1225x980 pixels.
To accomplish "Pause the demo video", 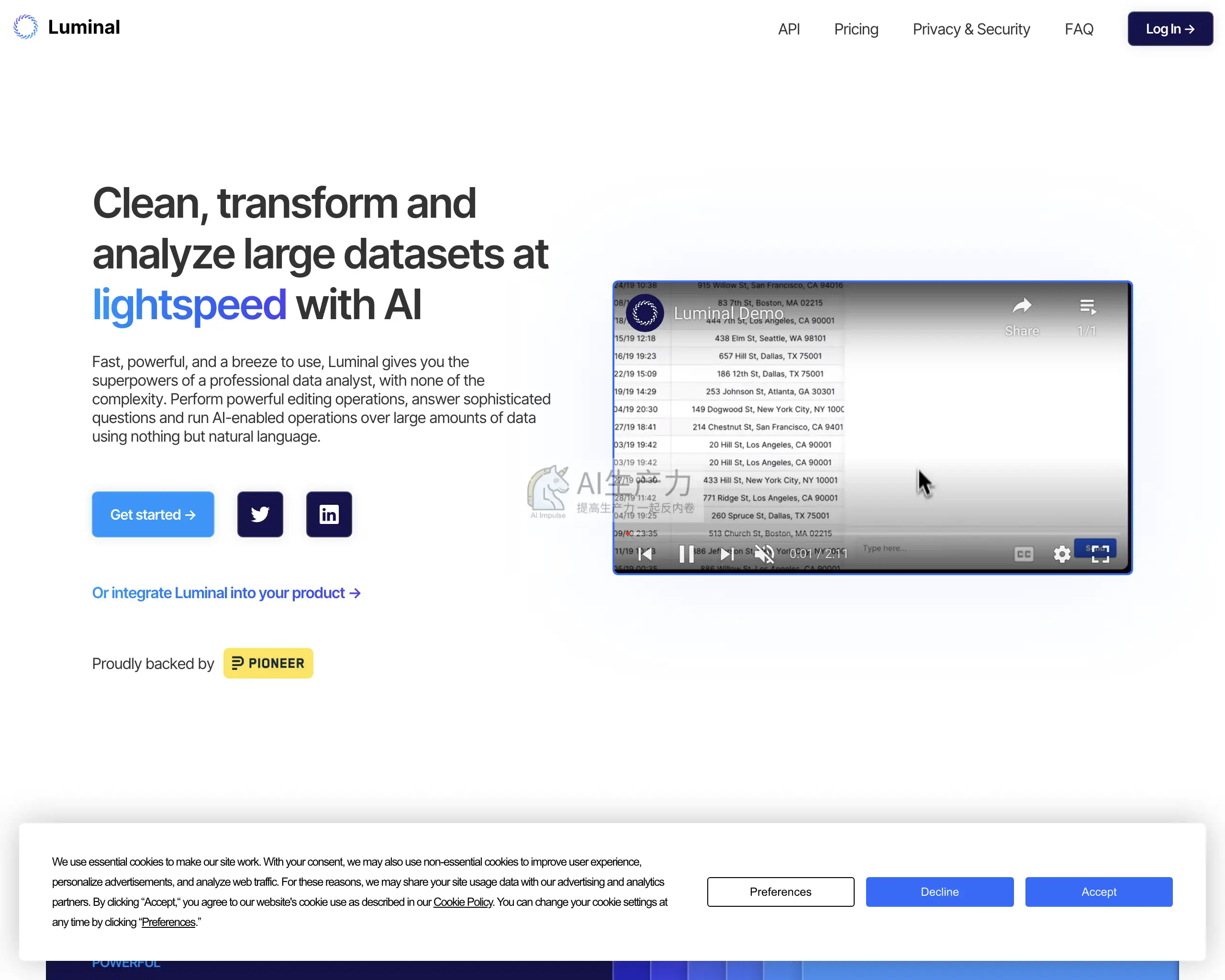I will [x=686, y=553].
